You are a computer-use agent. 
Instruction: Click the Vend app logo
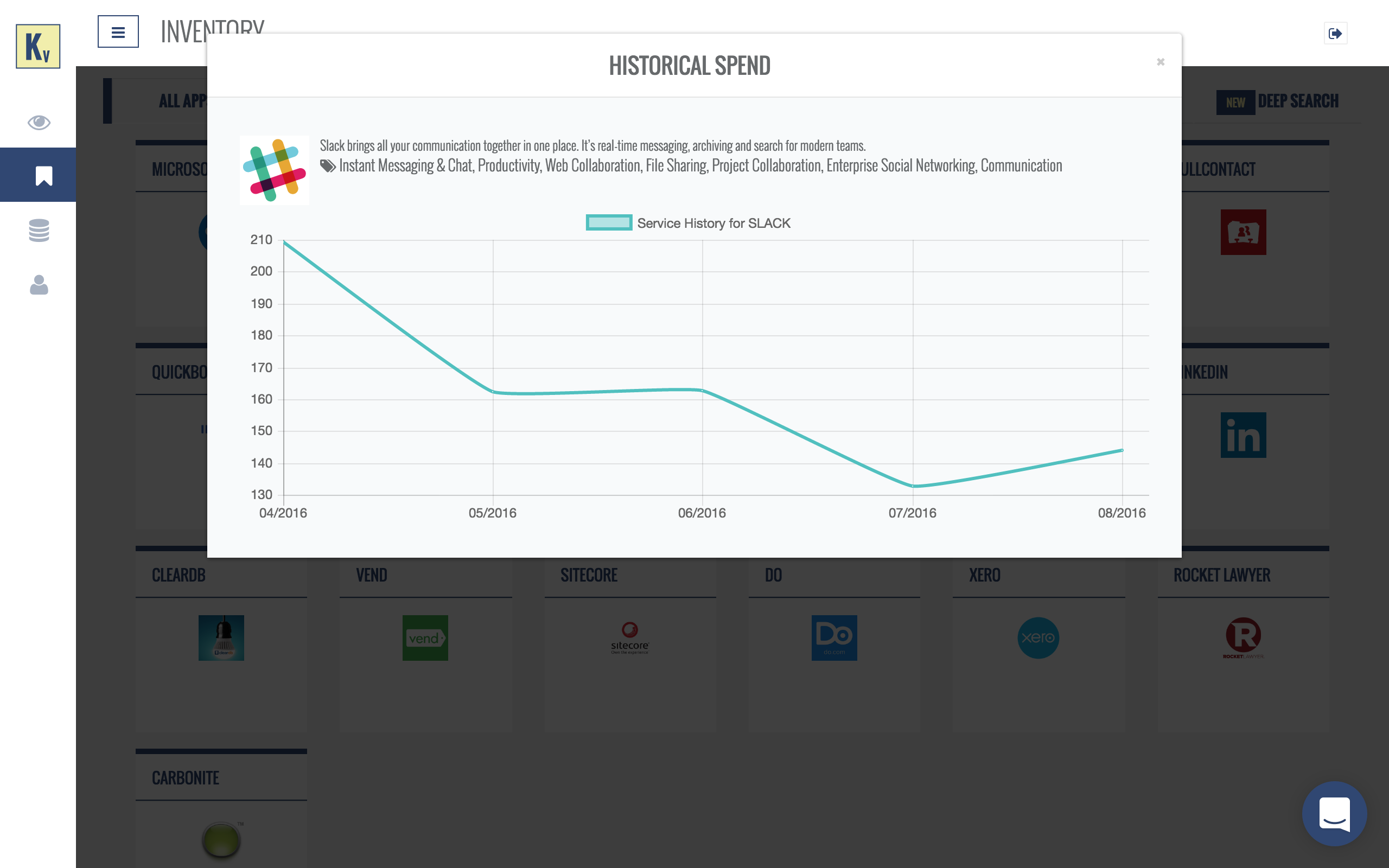pos(425,638)
